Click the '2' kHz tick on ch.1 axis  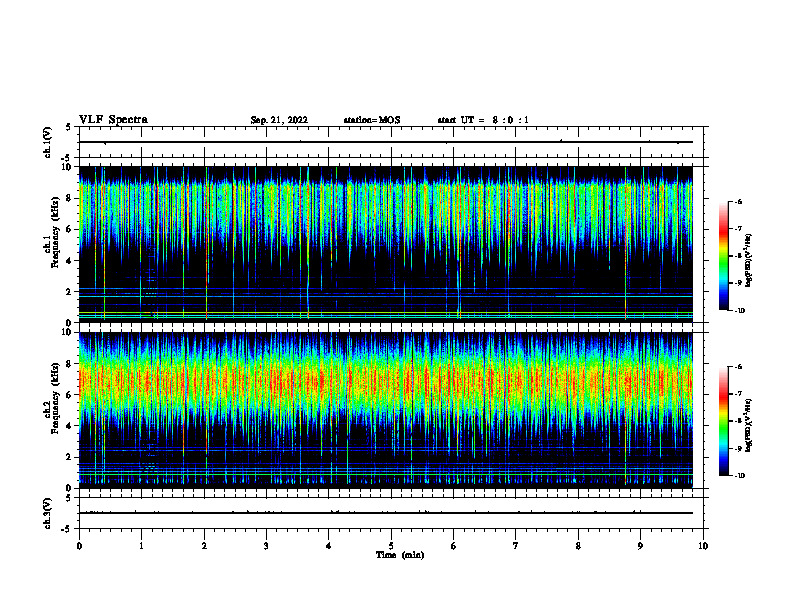(x=70, y=291)
